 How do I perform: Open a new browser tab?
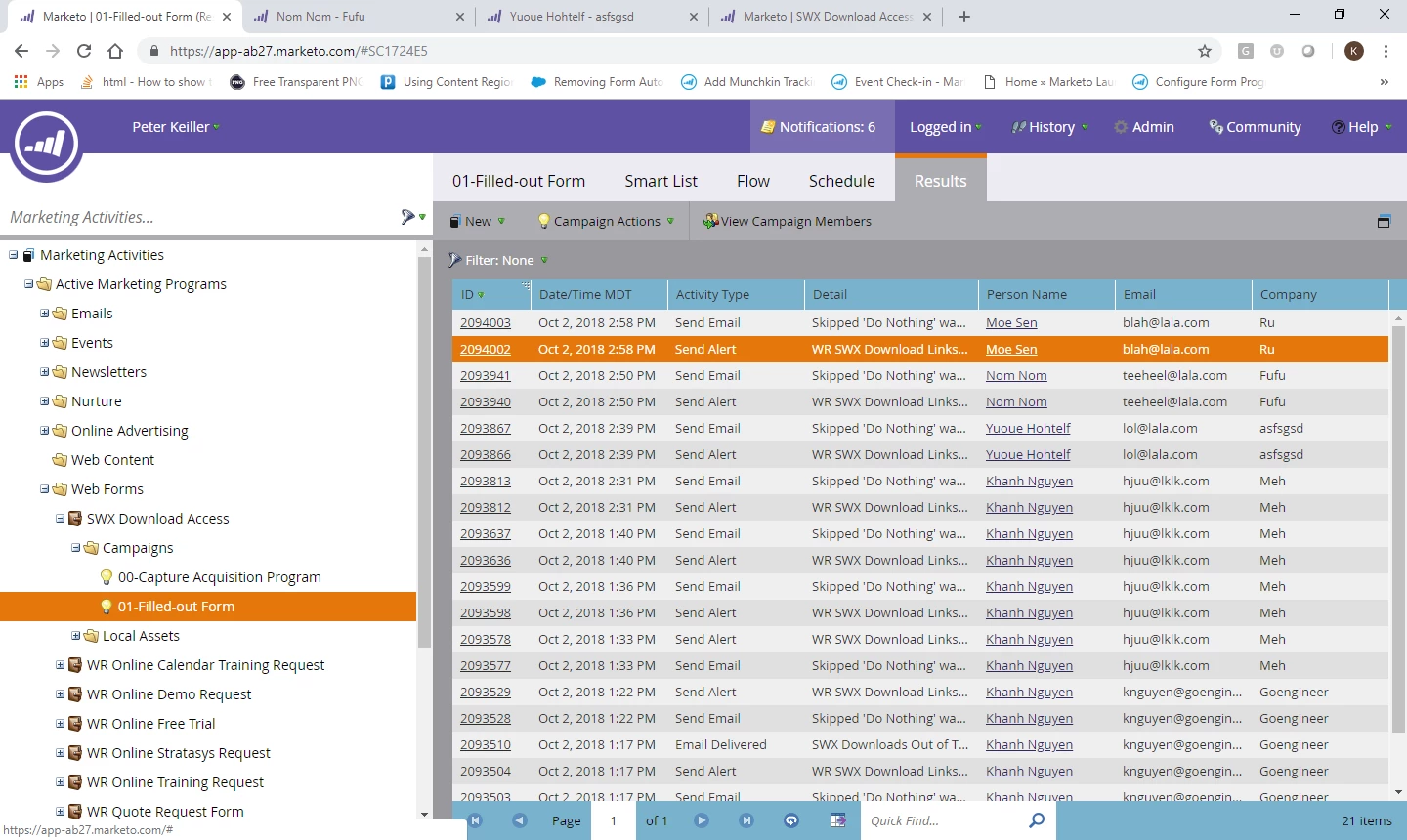tap(964, 17)
